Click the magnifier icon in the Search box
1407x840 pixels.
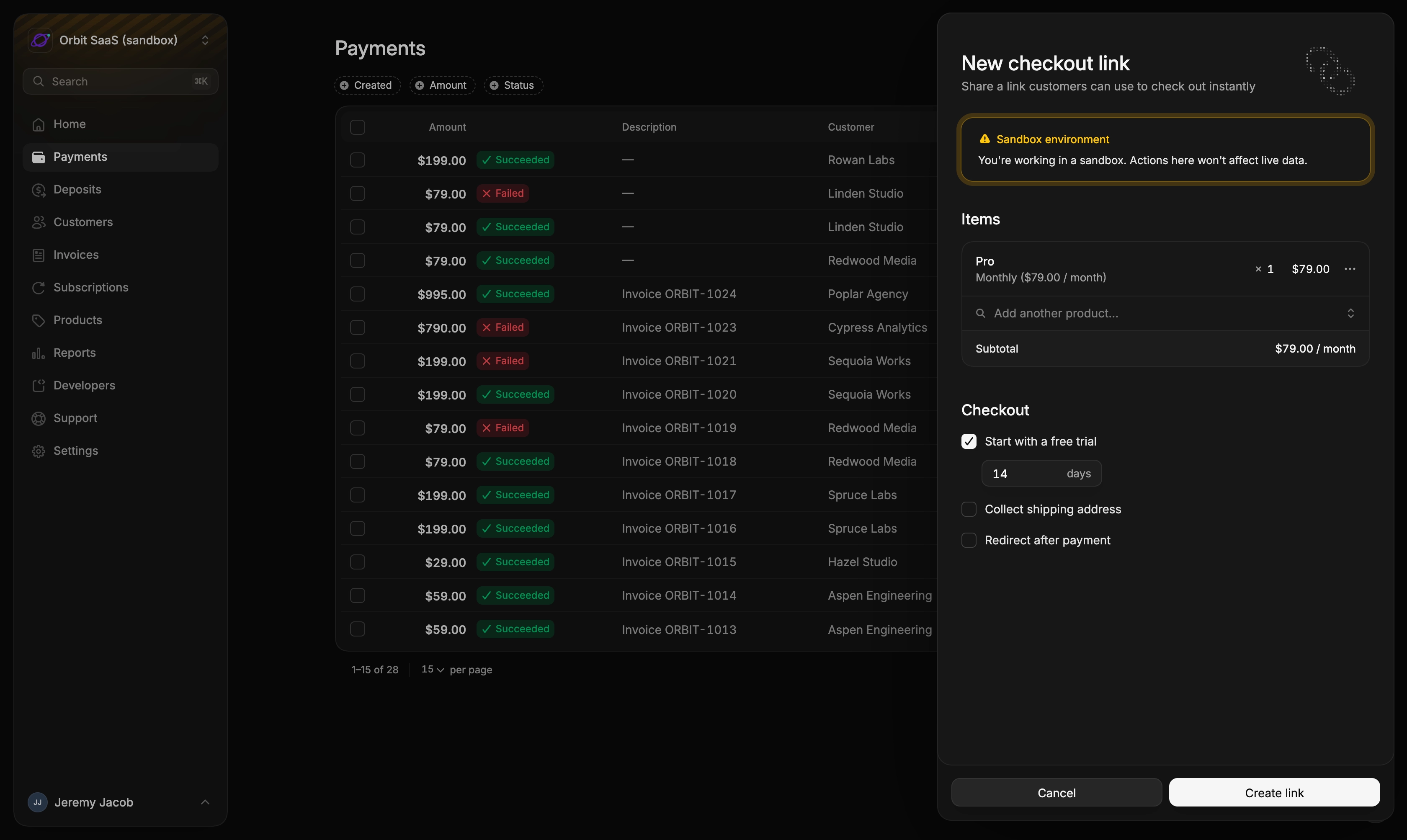coord(39,82)
